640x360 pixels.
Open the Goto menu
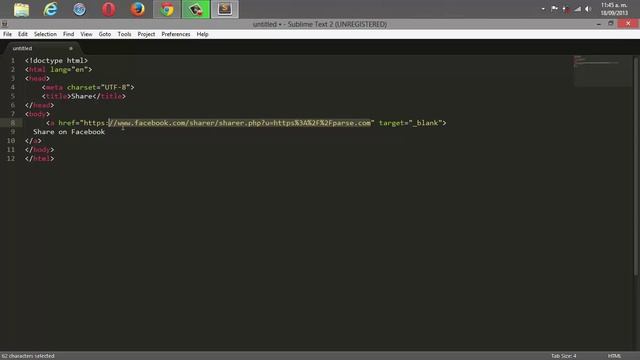(105, 34)
